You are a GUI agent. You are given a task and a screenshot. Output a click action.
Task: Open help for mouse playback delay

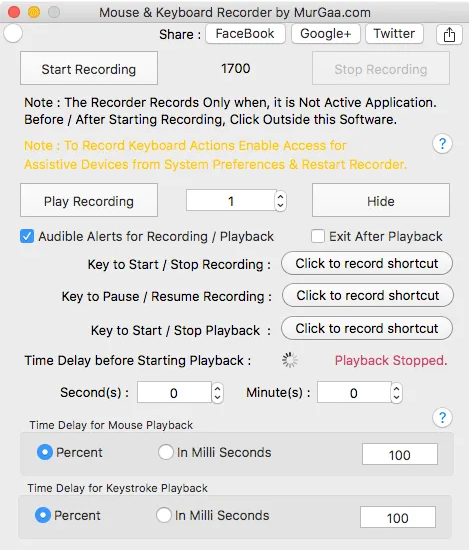coord(442,417)
